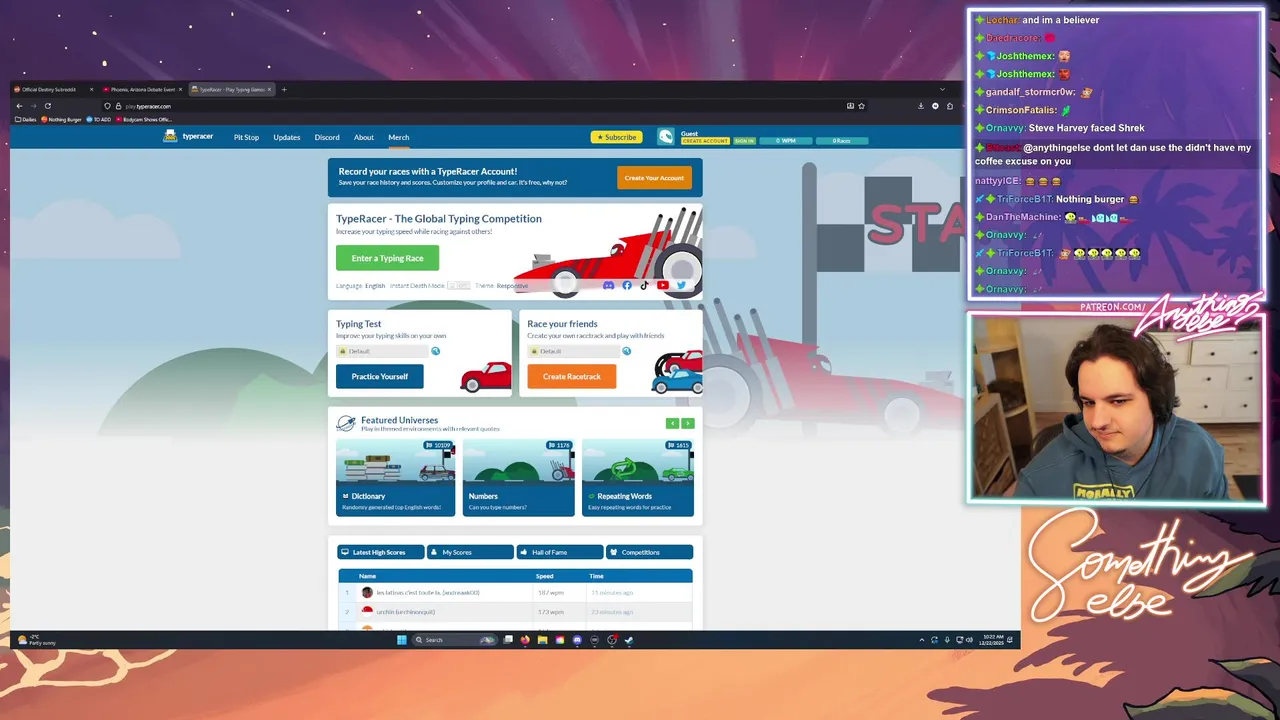Switch to the My Scores tab
Image resolution: width=1280 pixels, height=720 pixels.
tap(470, 552)
